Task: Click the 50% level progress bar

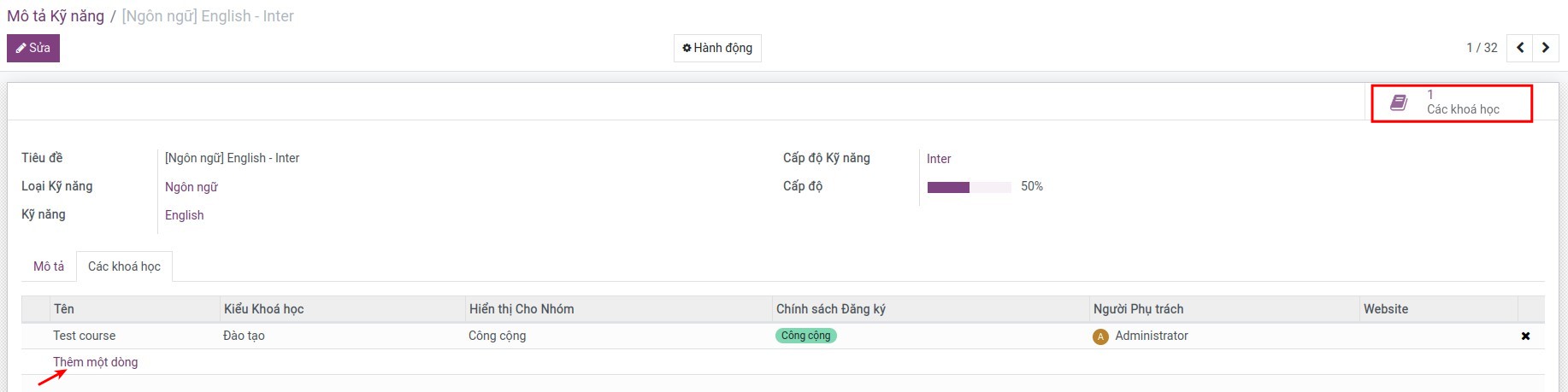Action: coord(969,187)
